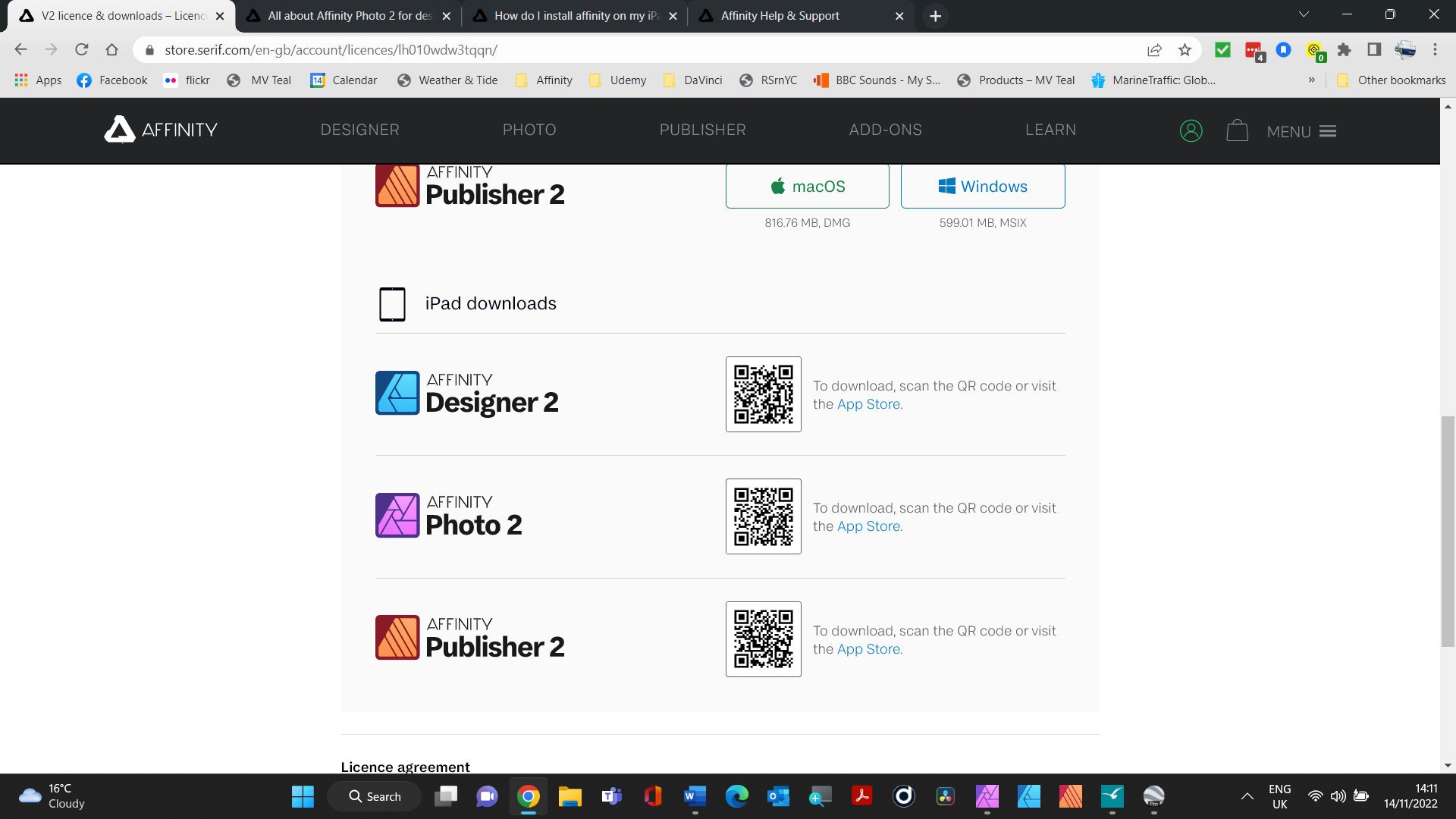Viewport: 1456px width, 819px height.
Task: Open a new browser tab
Action: coord(935,16)
